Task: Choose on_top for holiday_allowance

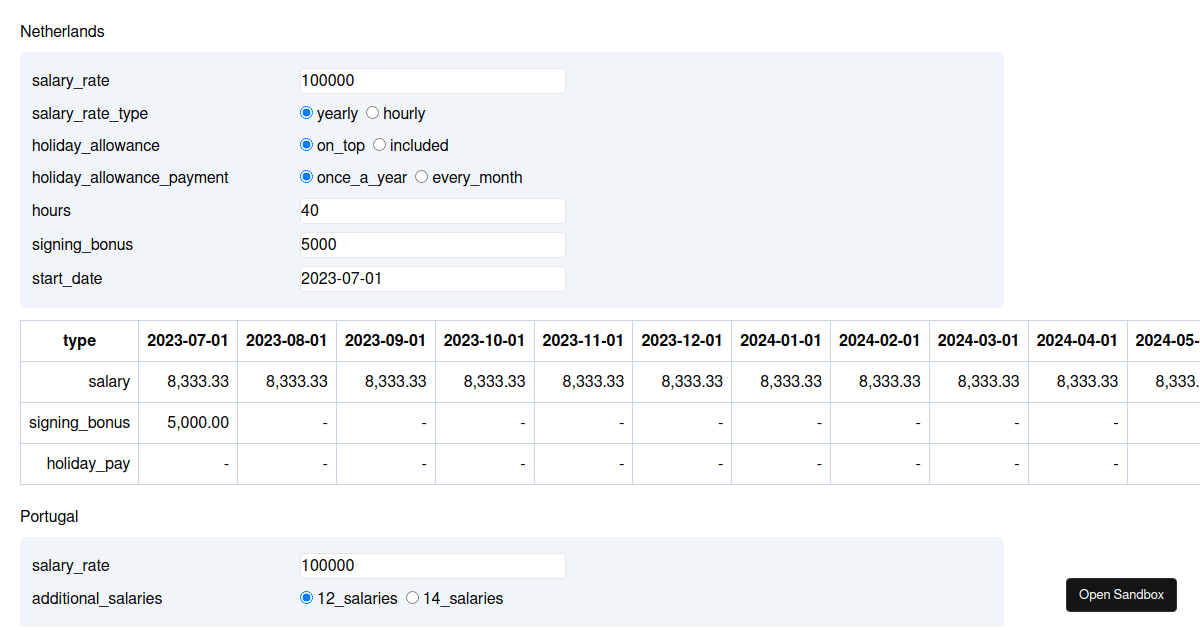Action: pyautogui.click(x=306, y=145)
